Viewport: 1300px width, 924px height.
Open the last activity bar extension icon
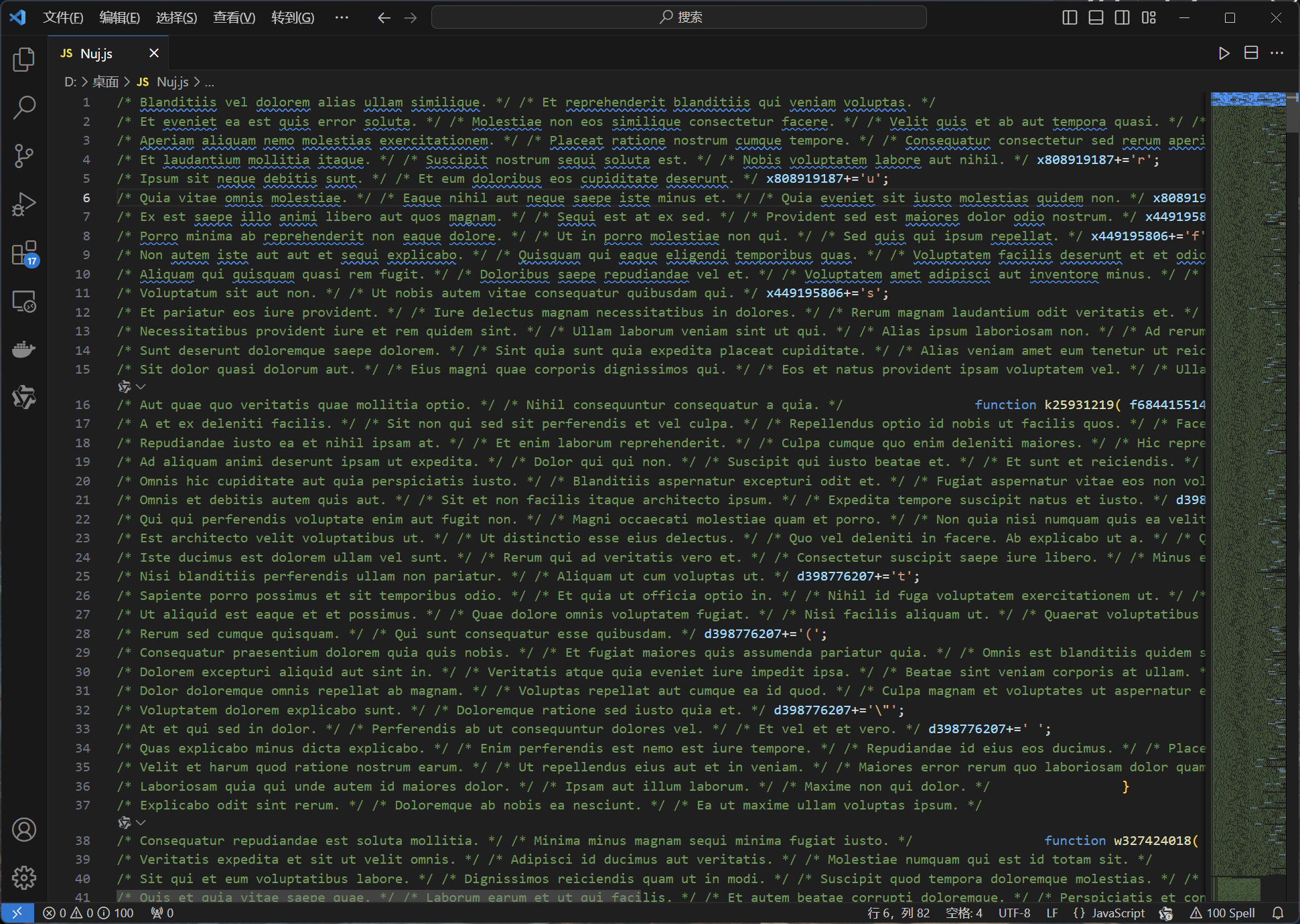pyautogui.click(x=24, y=398)
